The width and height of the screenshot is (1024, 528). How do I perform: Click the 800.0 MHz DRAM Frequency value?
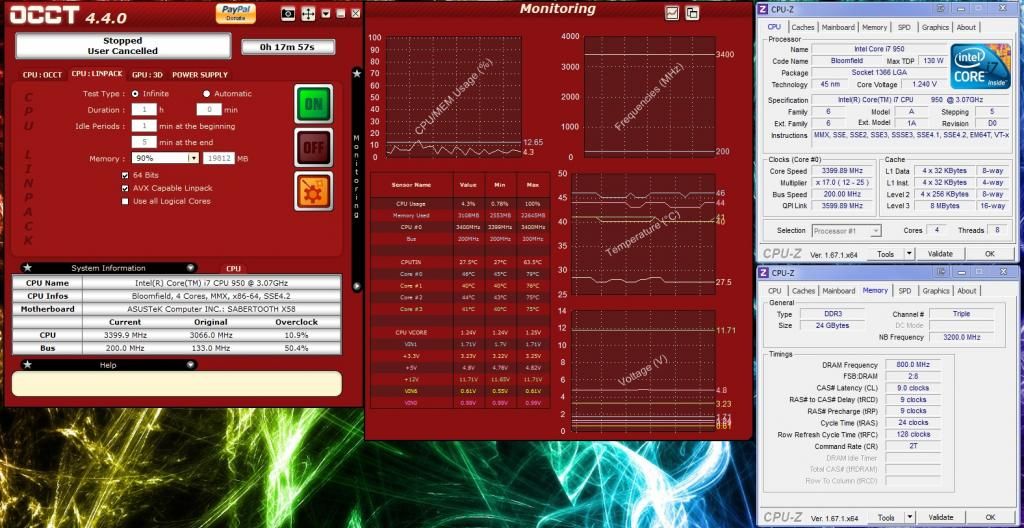[913, 365]
